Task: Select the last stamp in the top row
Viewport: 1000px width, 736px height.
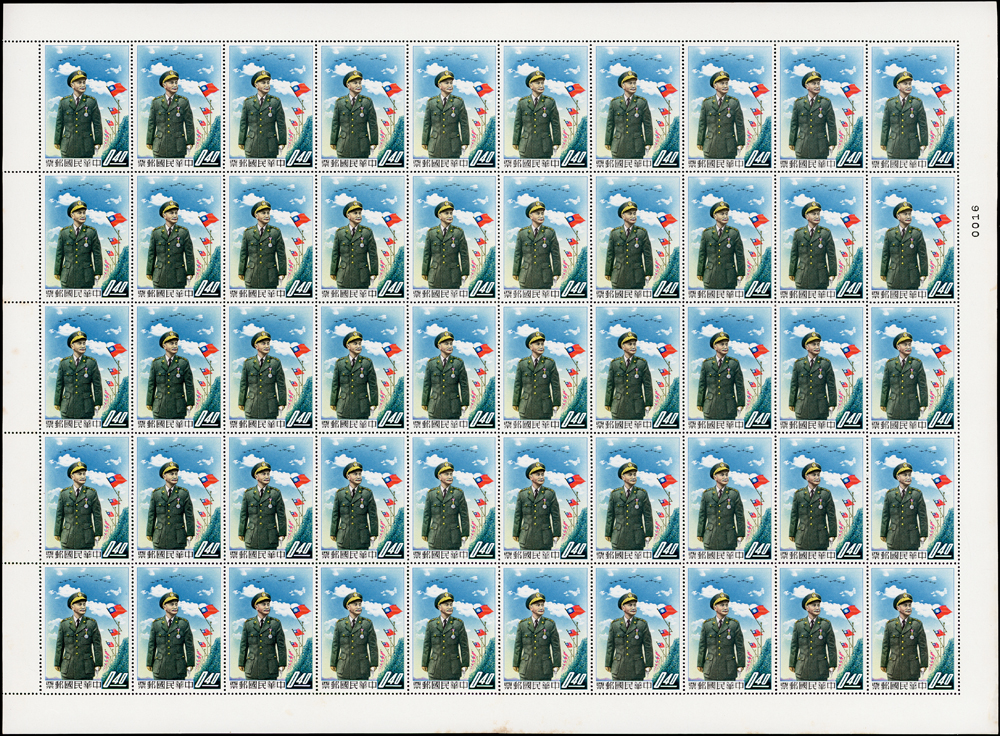Action: [x=912, y=107]
